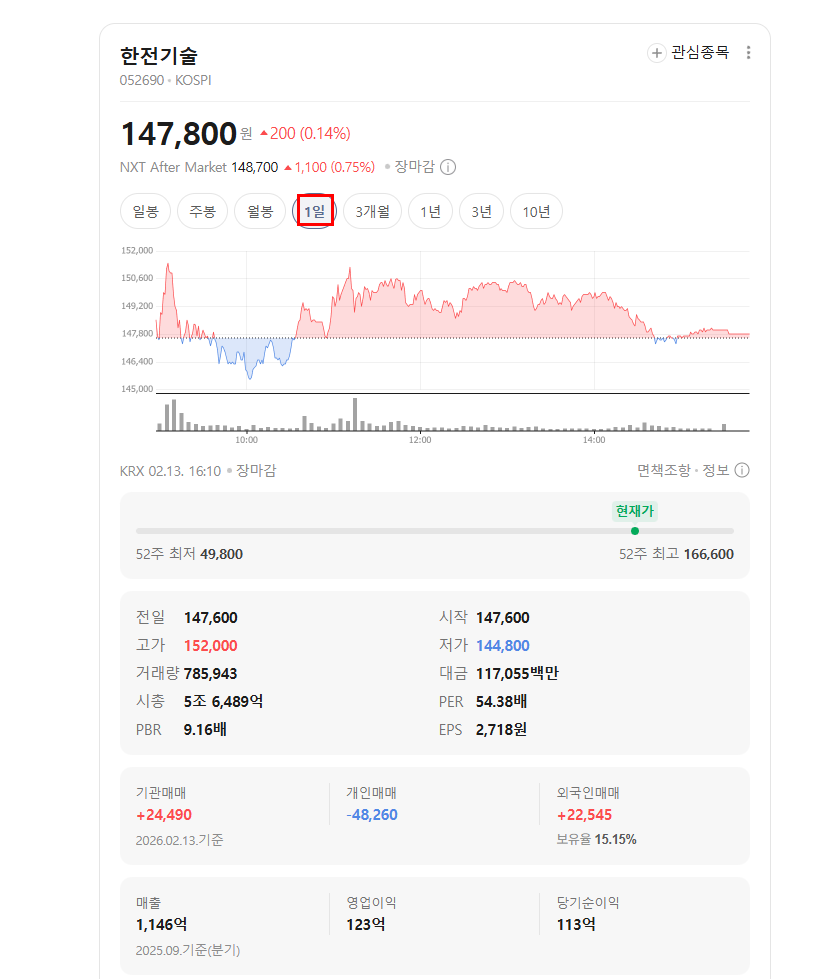This screenshot has width=828, height=979.
Task: Click the EPS value 2,718원
Action: [501, 729]
